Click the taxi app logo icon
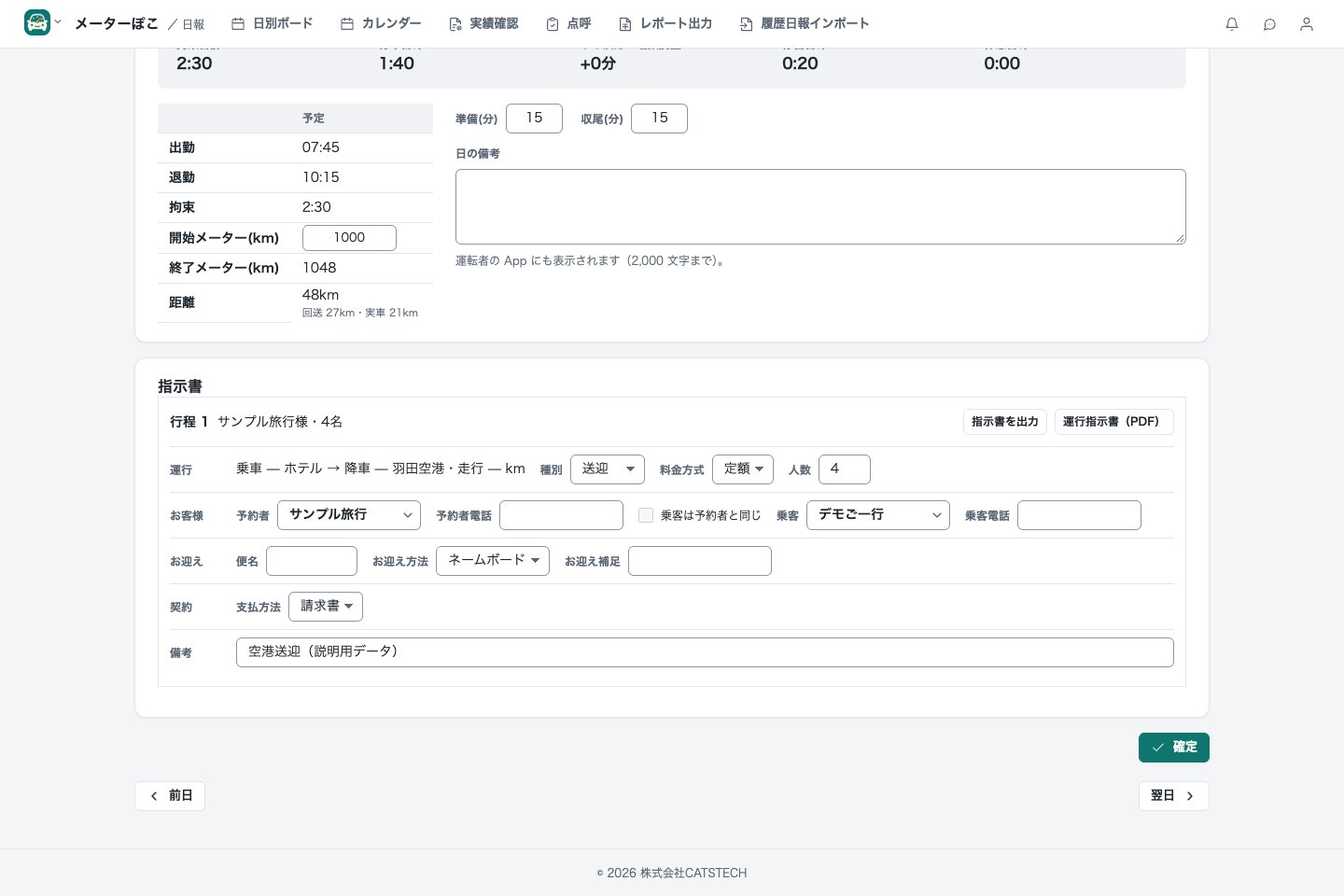 pos(37,23)
